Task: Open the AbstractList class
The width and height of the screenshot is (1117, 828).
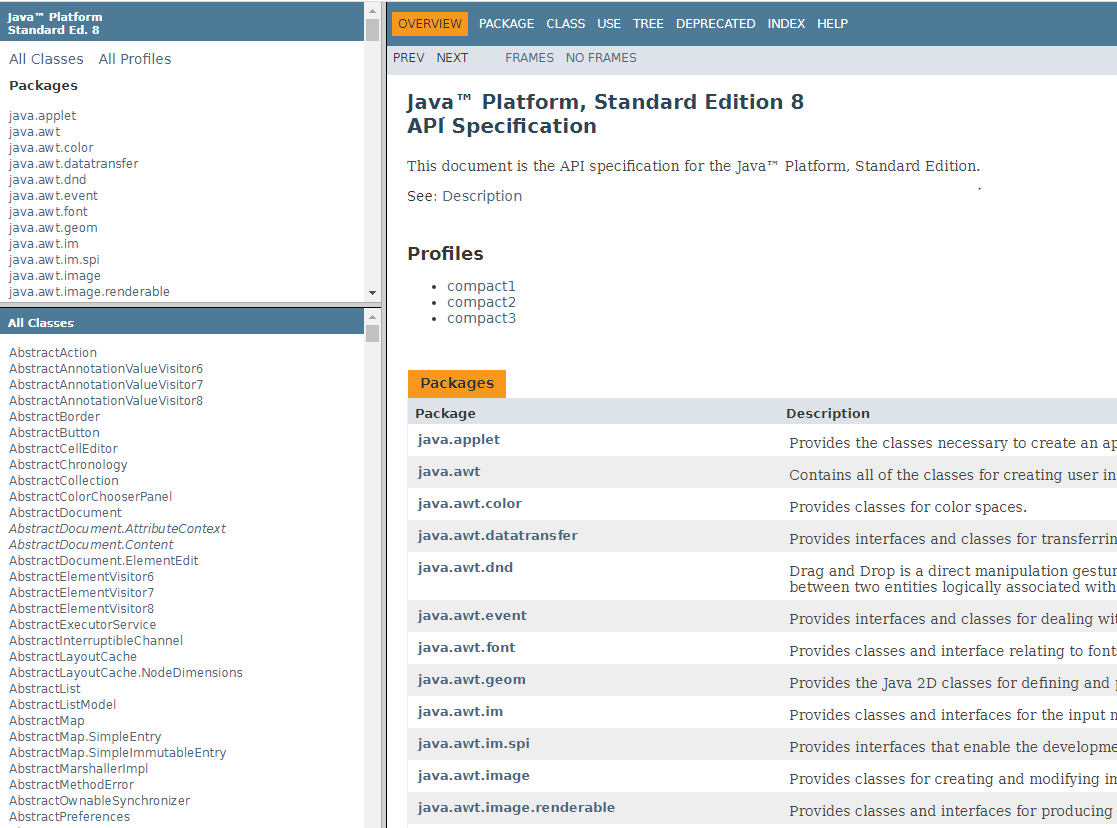Action: 44,689
